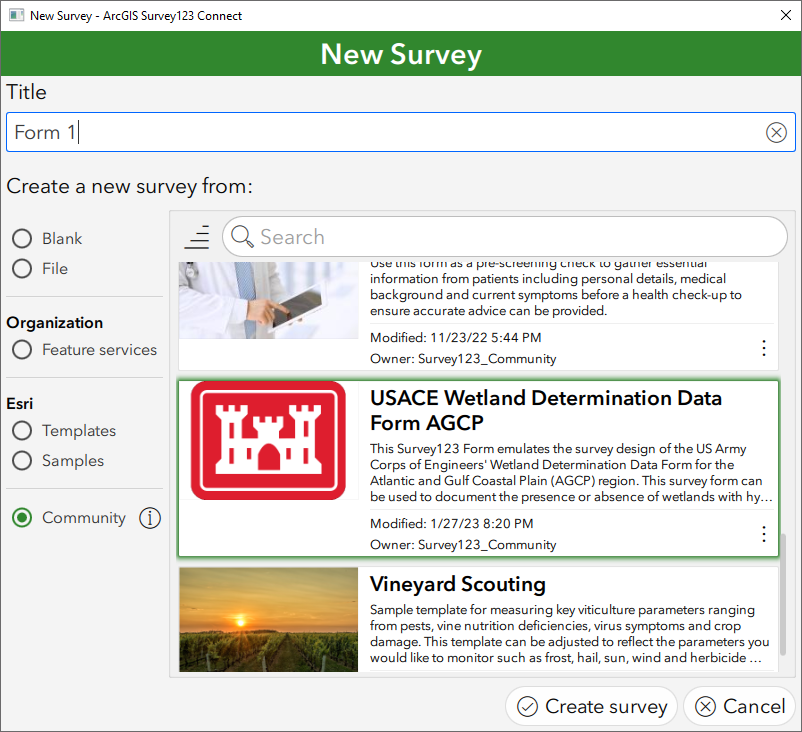Open the sort/filter options icon beside search
Screen dimensions: 802x732
click(x=197, y=237)
